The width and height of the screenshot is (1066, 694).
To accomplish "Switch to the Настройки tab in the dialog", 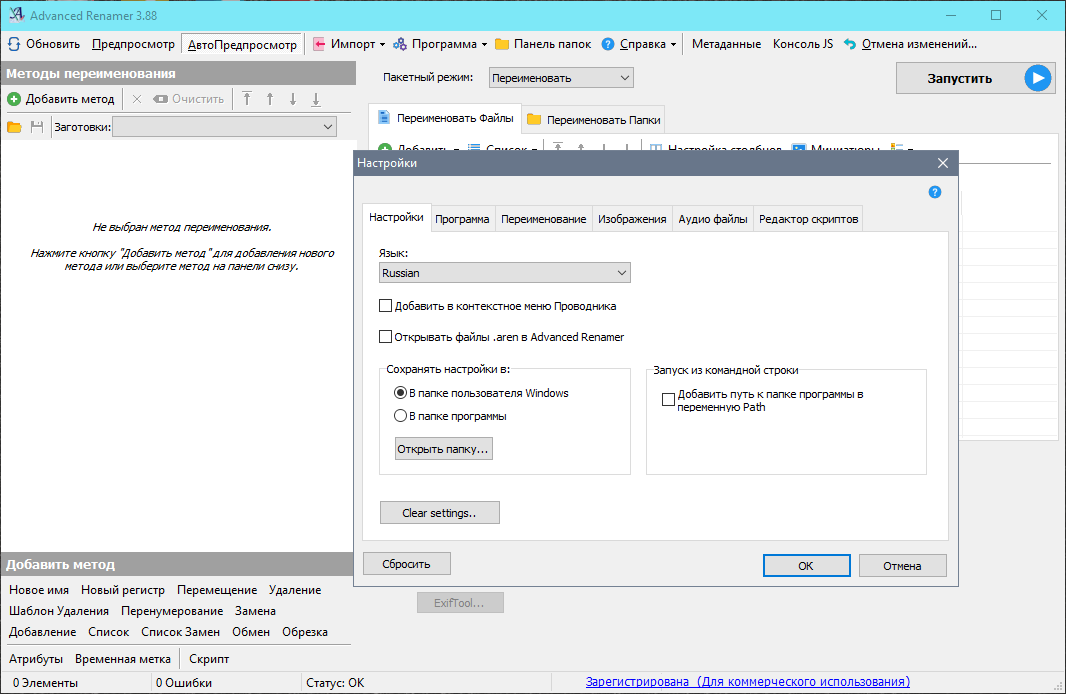I will (x=396, y=218).
